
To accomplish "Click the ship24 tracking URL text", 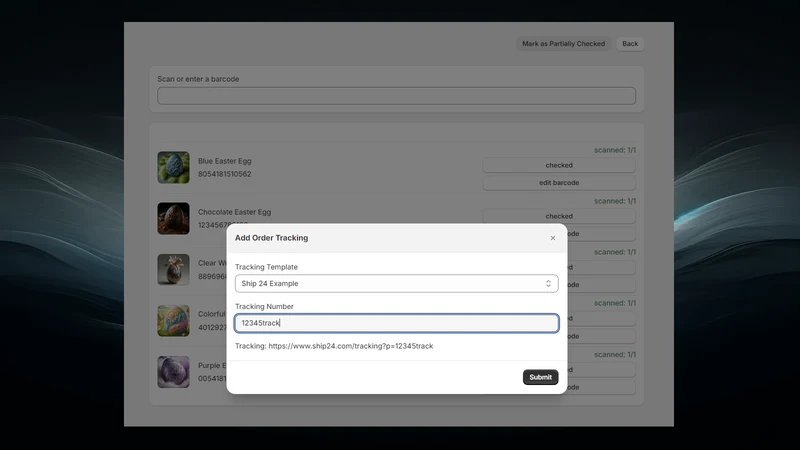I will click(x=351, y=346).
